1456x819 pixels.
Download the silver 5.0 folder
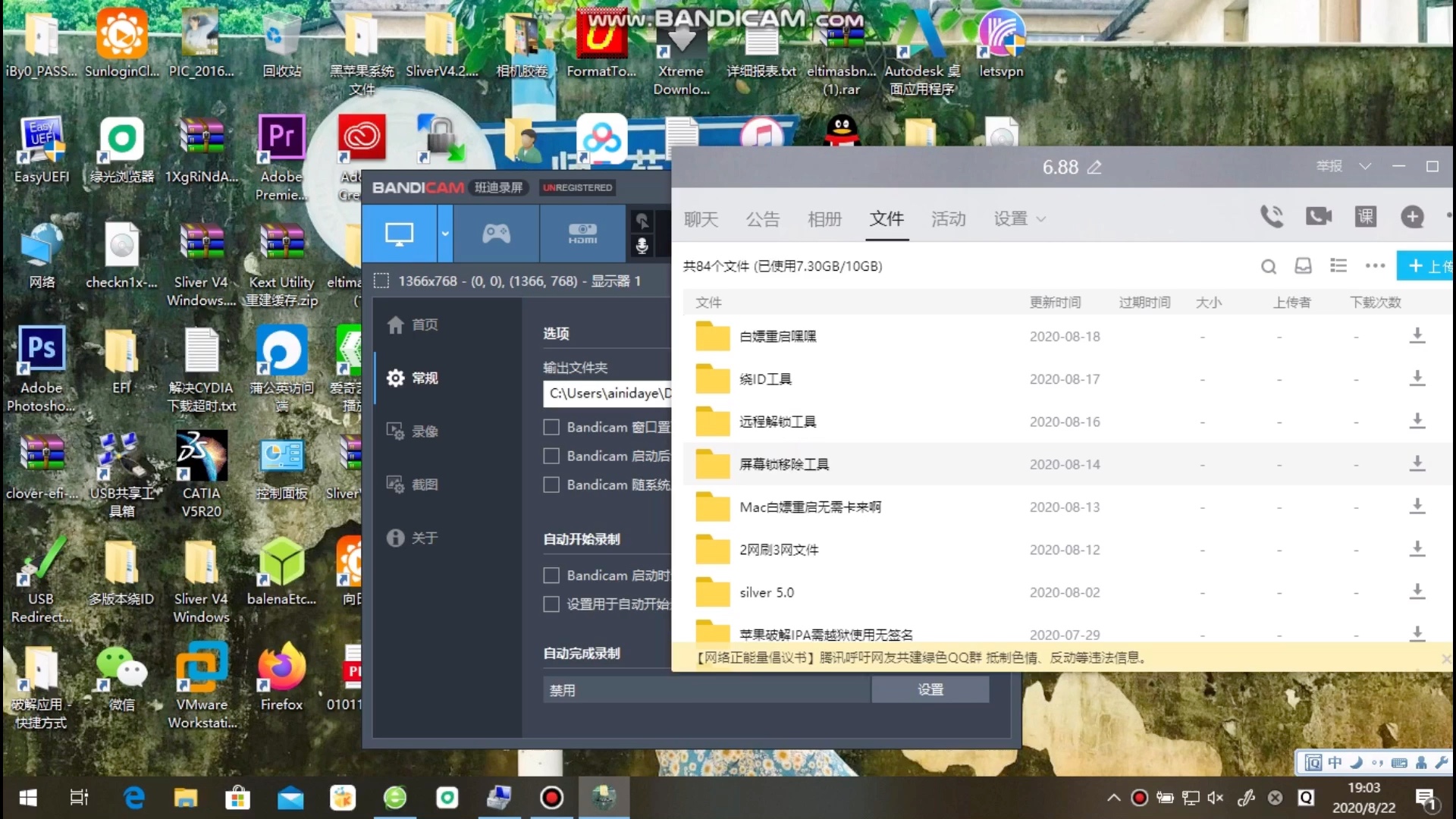click(1417, 591)
